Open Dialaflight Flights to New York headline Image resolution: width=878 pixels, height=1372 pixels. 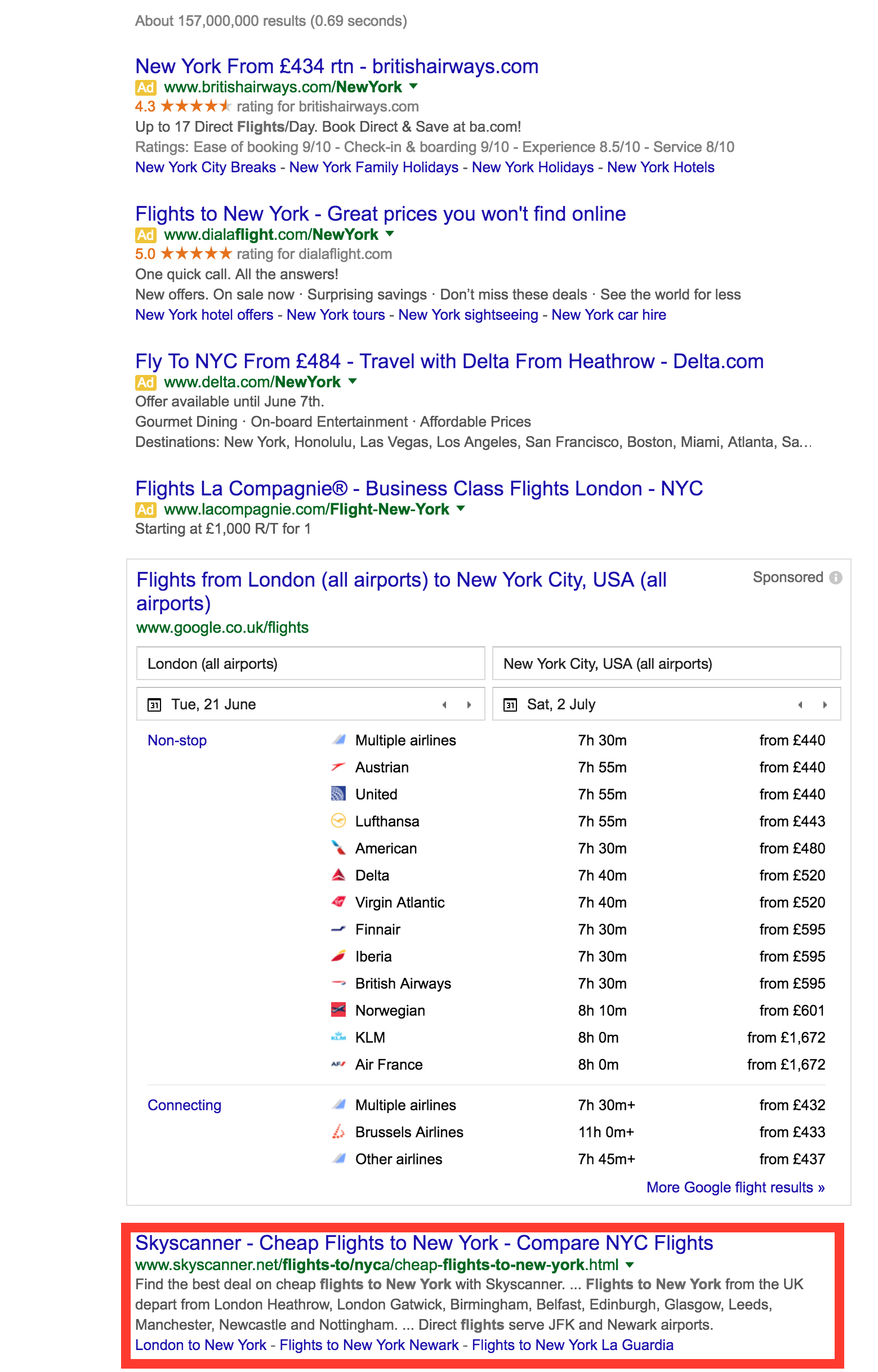[x=380, y=214]
